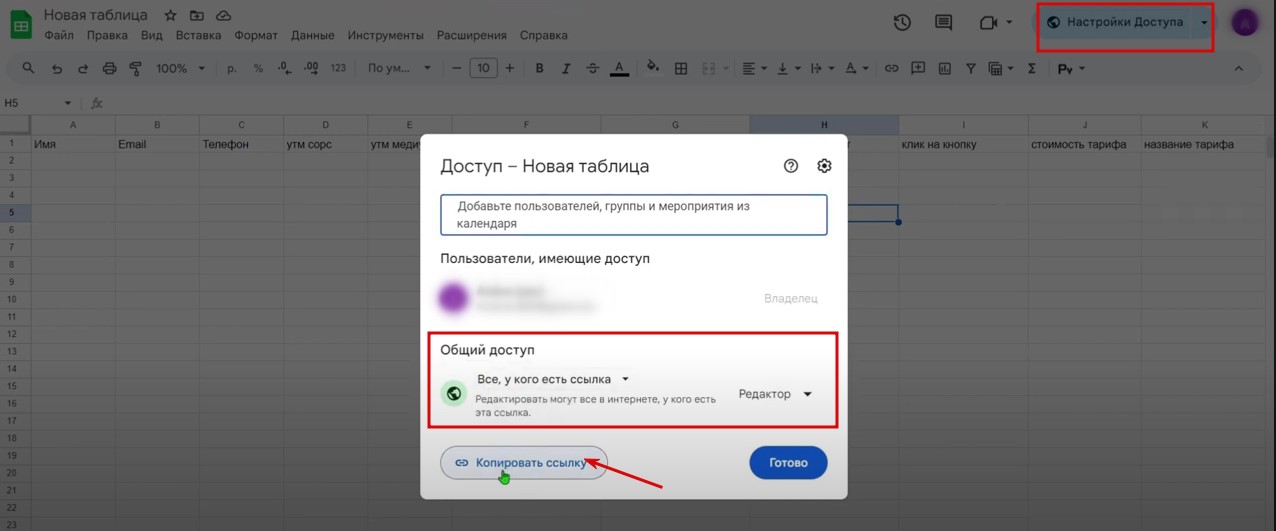Image resolution: width=1276 pixels, height=531 pixels.
Task: Toggle bold formatting
Action: click(540, 68)
